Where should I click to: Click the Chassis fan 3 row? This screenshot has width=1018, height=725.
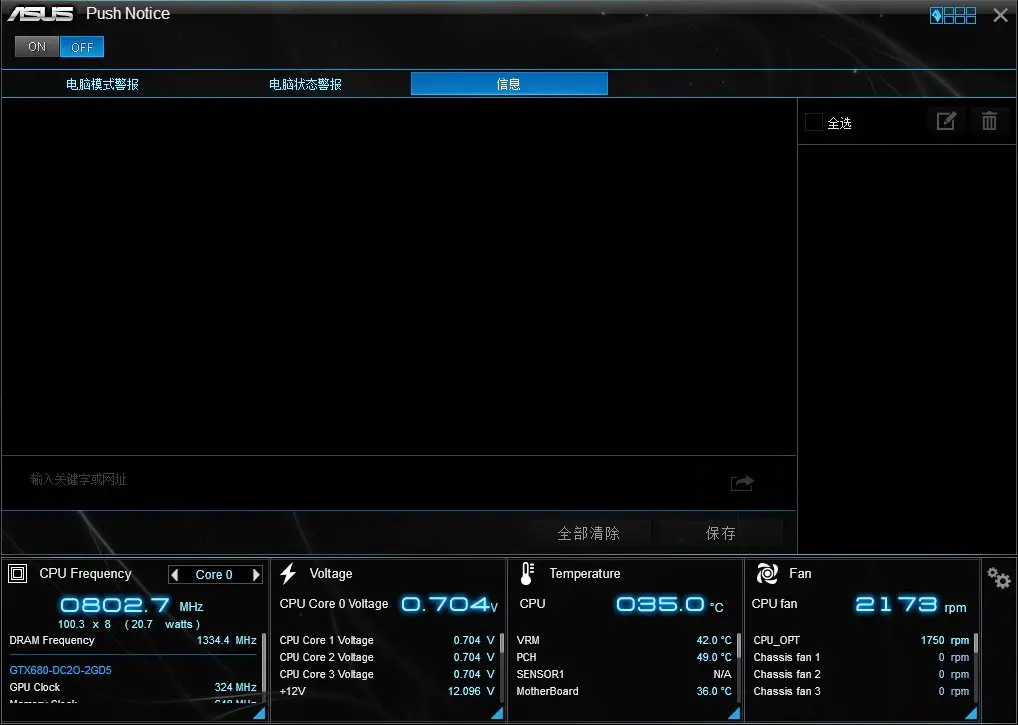(861, 691)
